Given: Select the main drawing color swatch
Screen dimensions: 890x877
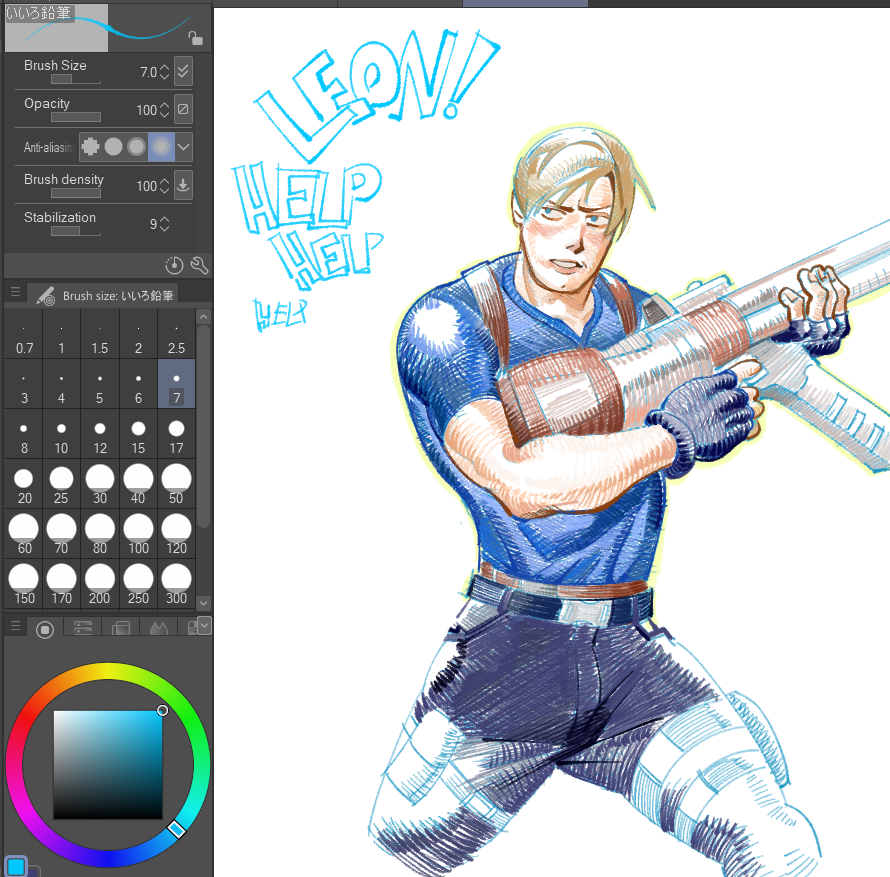Looking at the screenshot, I should tap(15, 866).
